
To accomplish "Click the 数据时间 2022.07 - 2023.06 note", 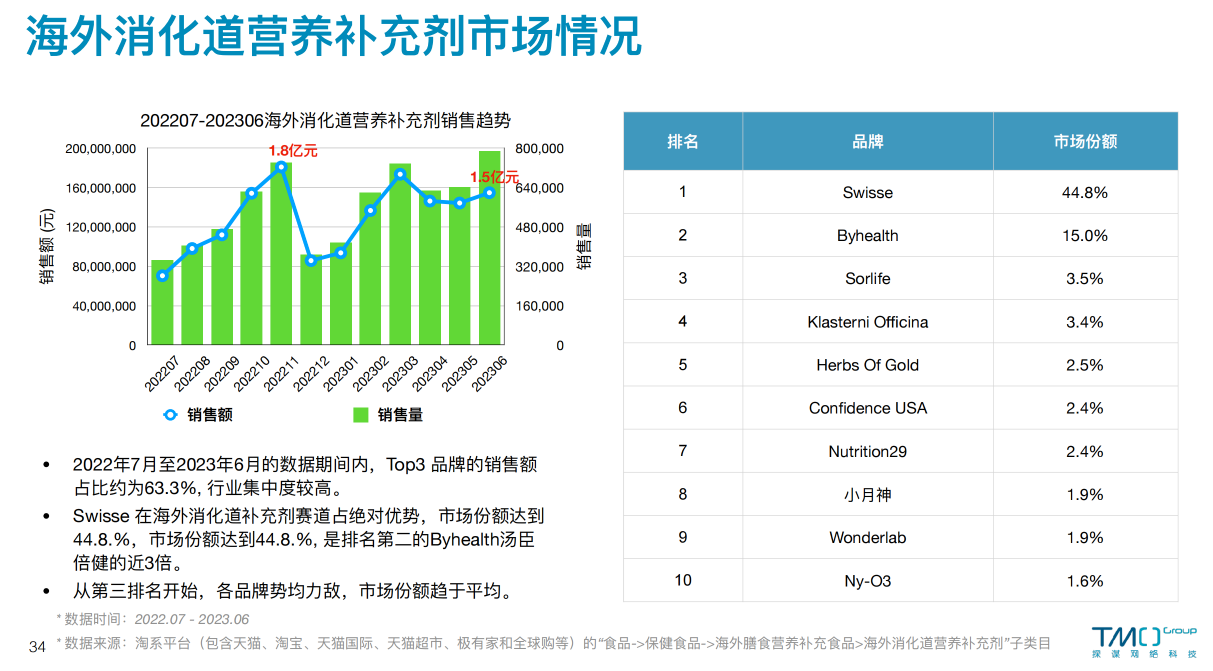I will pos(153,619).
